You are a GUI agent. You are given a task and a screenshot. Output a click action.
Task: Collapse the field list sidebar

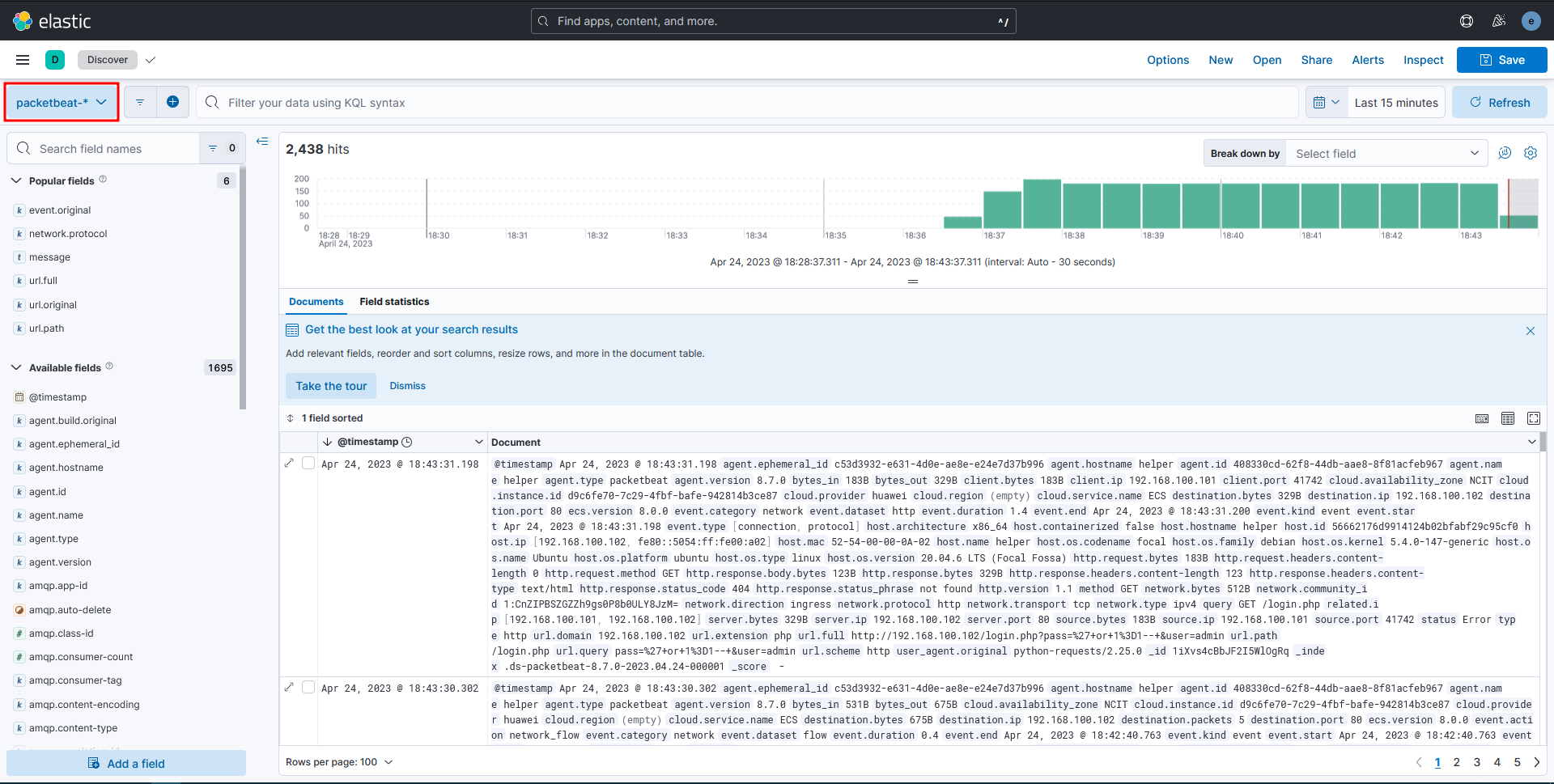coord(262,142)
